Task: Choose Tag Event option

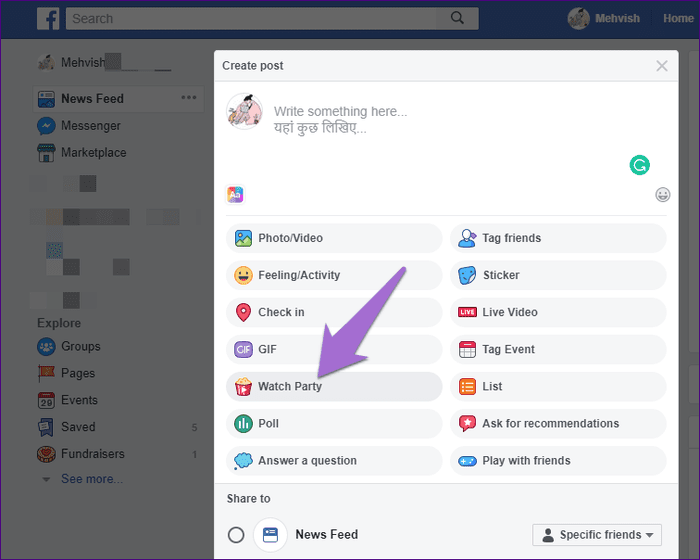Action: click(558, 349)
